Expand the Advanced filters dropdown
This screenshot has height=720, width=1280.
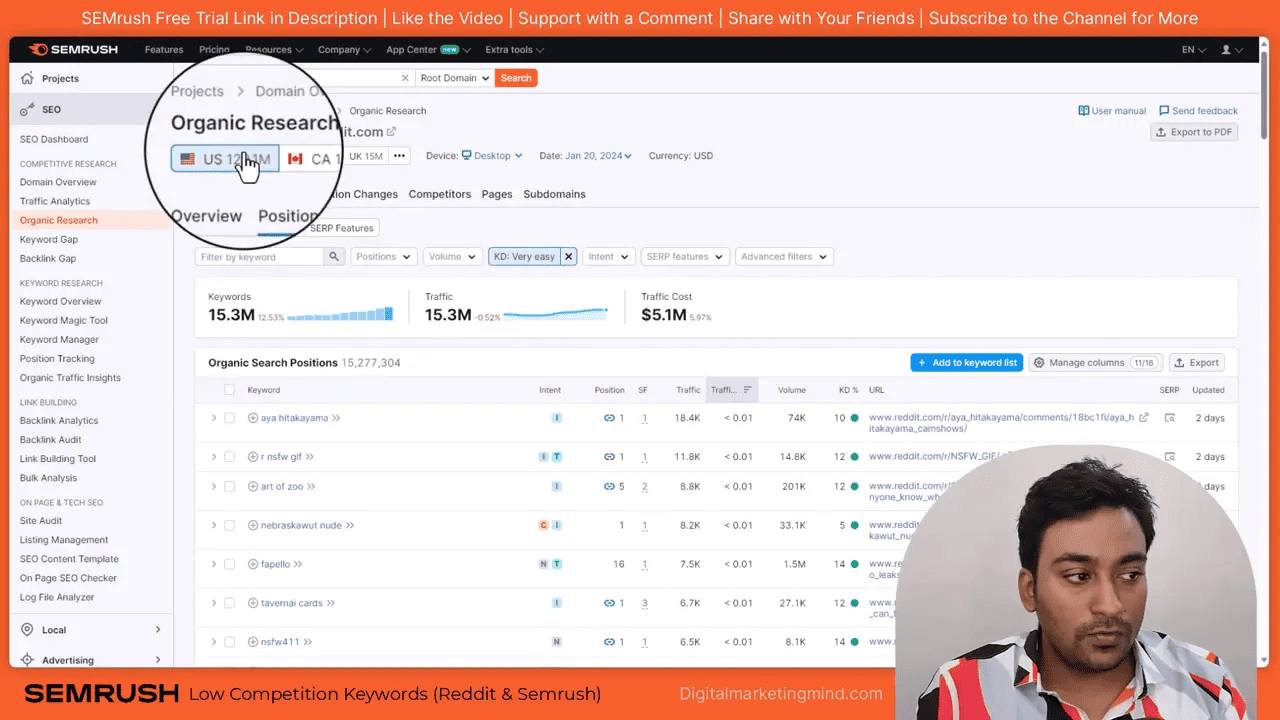click(x=783, y=256)
